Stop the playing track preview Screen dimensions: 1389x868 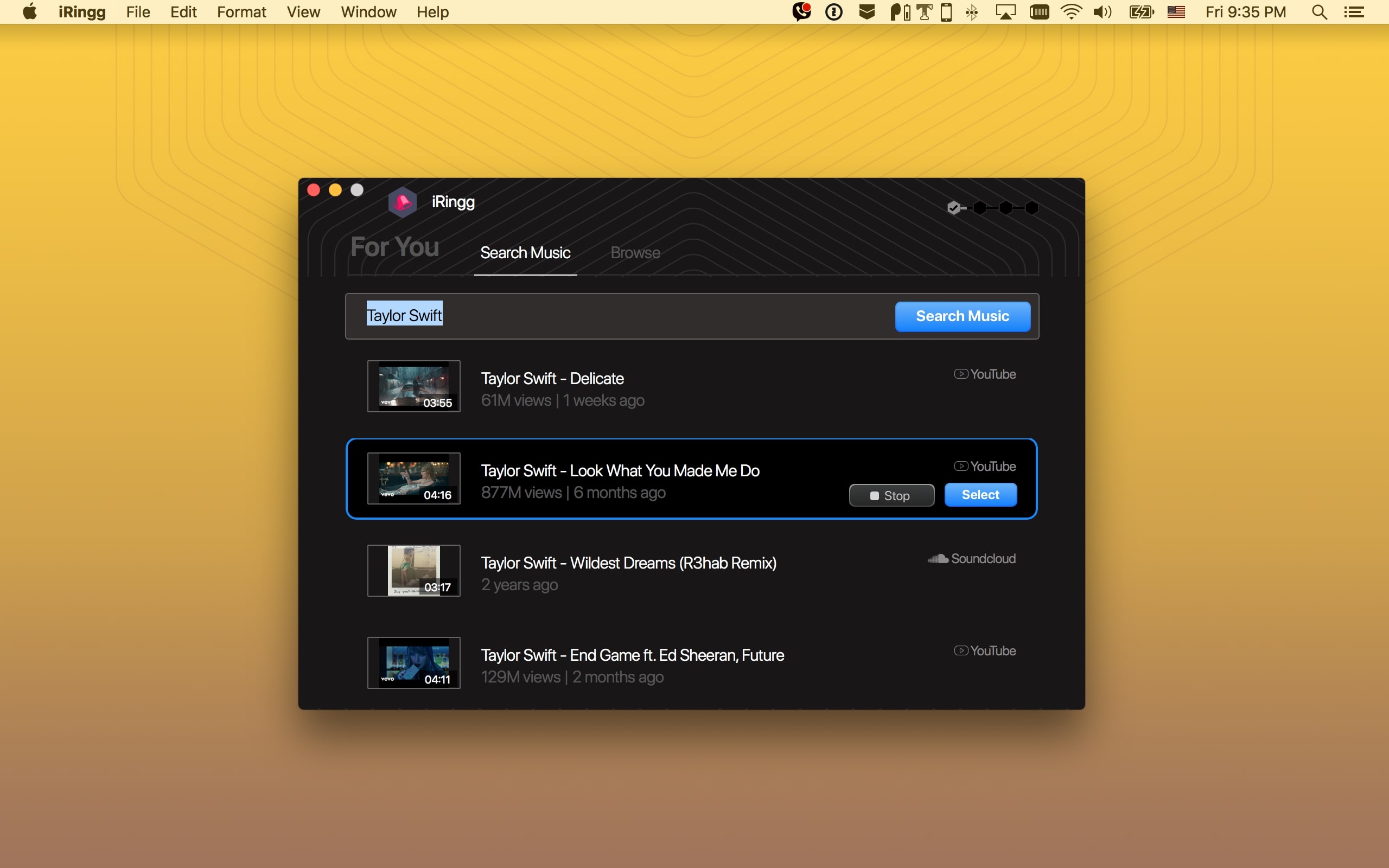coord(891,495)
